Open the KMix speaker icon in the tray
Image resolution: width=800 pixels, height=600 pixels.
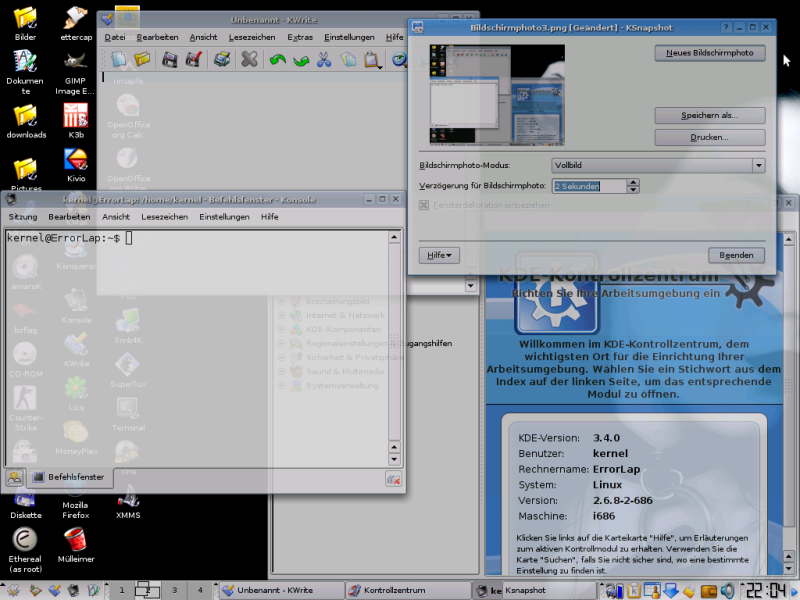(x=728, y=589)
